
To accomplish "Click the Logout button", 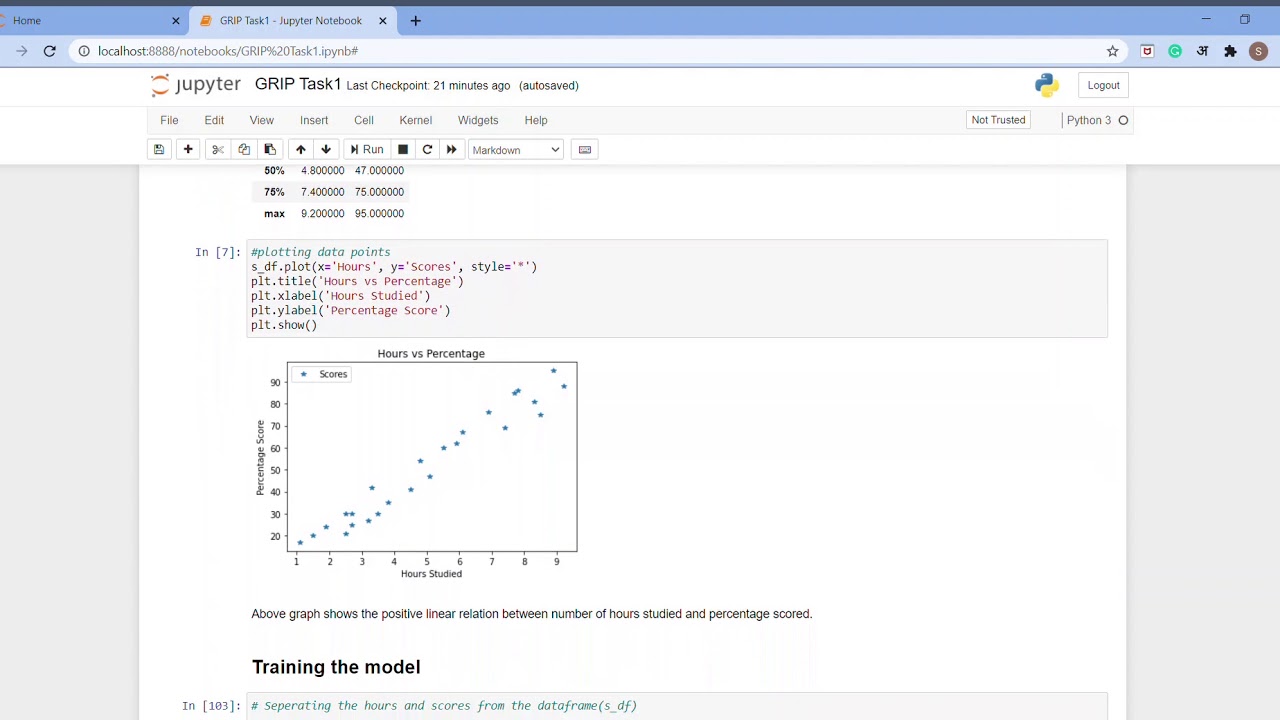I will (1104, 85).
